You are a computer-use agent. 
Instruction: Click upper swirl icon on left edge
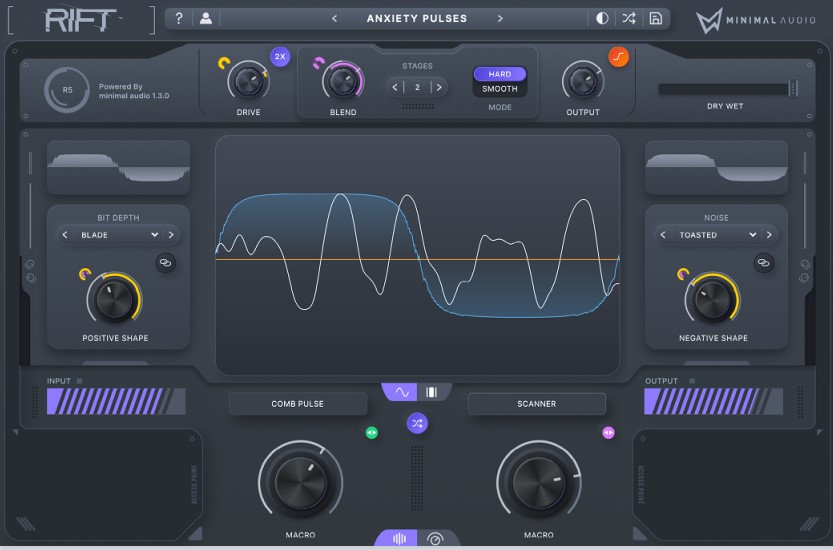(30, 264)
